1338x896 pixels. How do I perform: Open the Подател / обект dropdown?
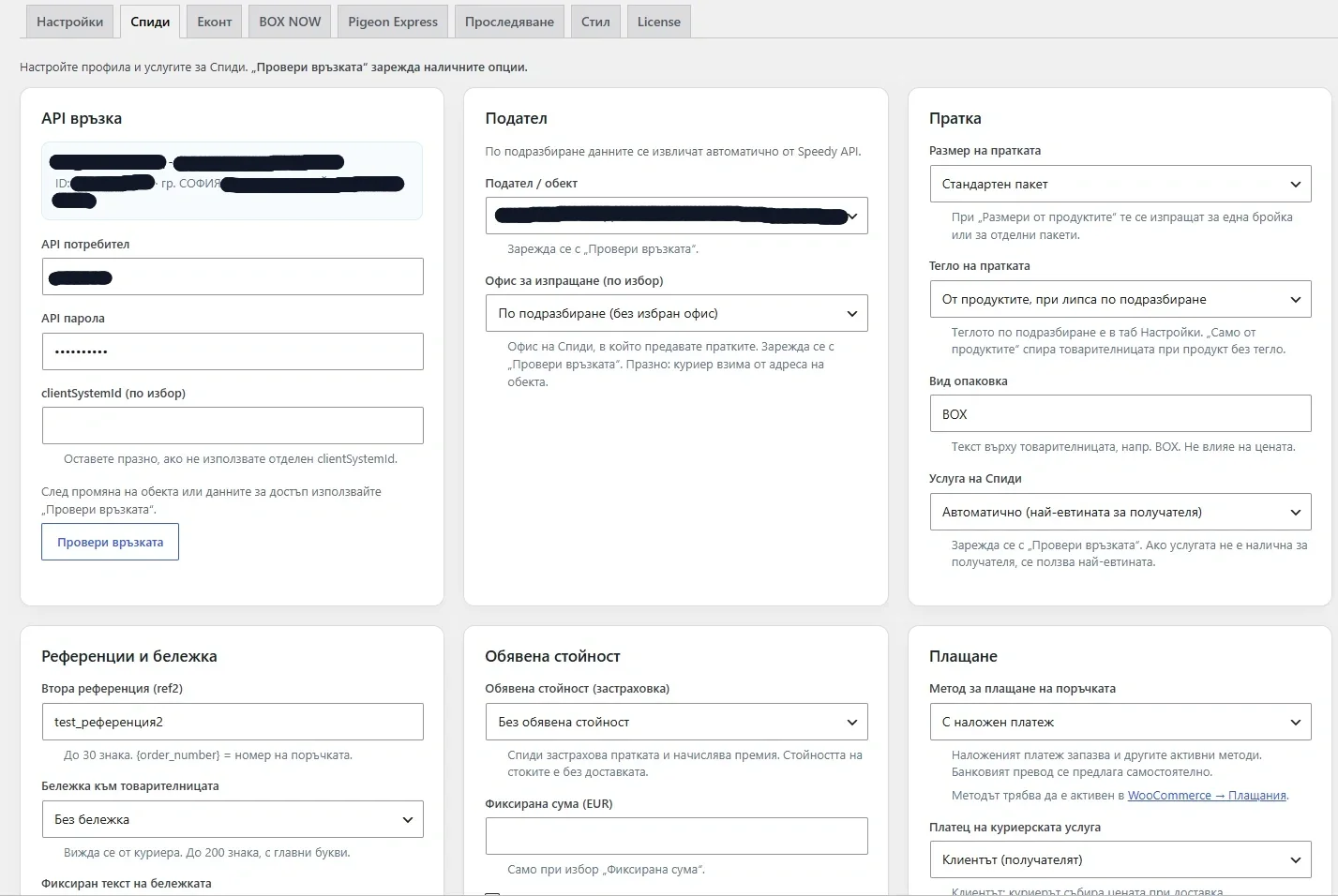coord(676,216)
